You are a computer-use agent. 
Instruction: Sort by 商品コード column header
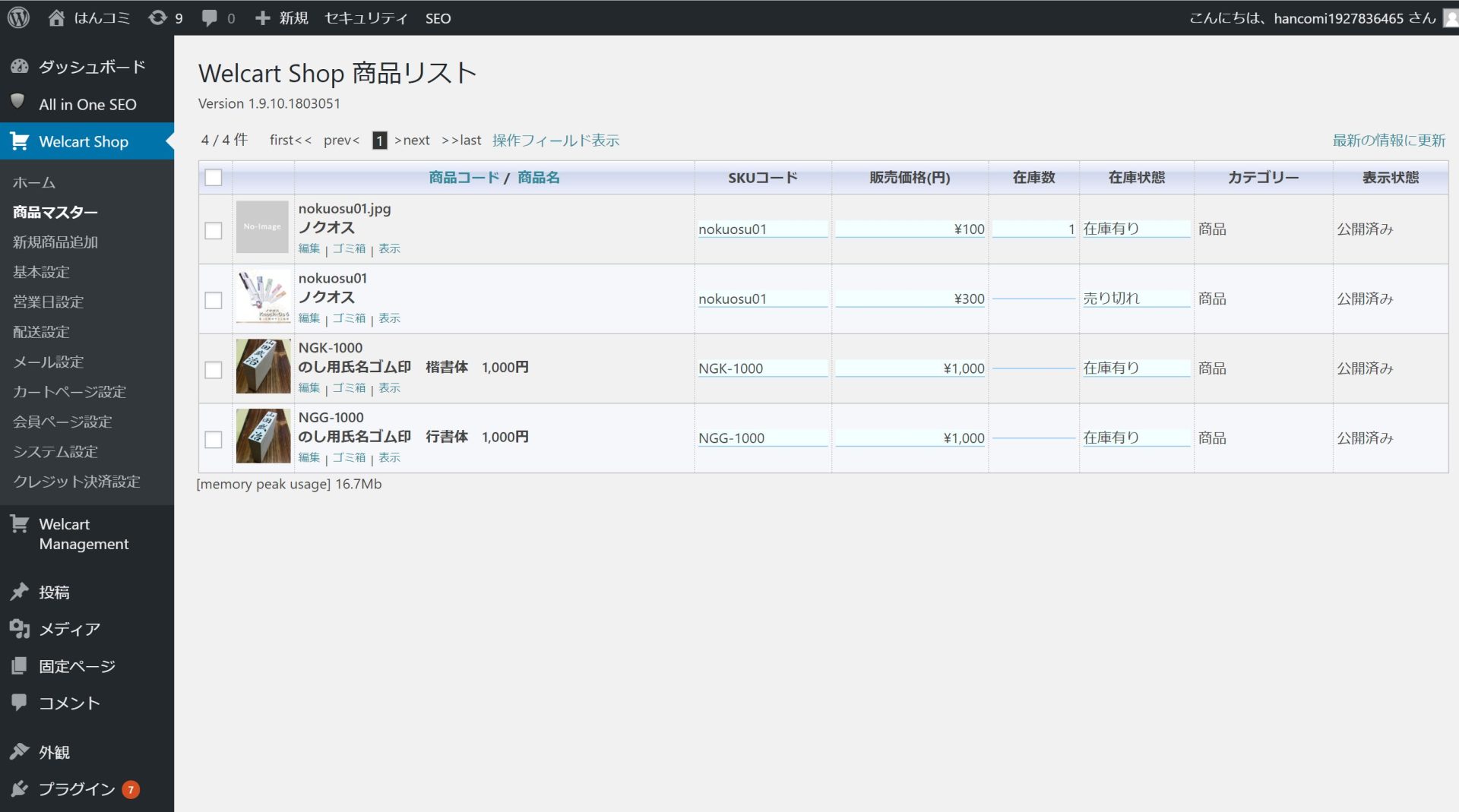(464, 178)
